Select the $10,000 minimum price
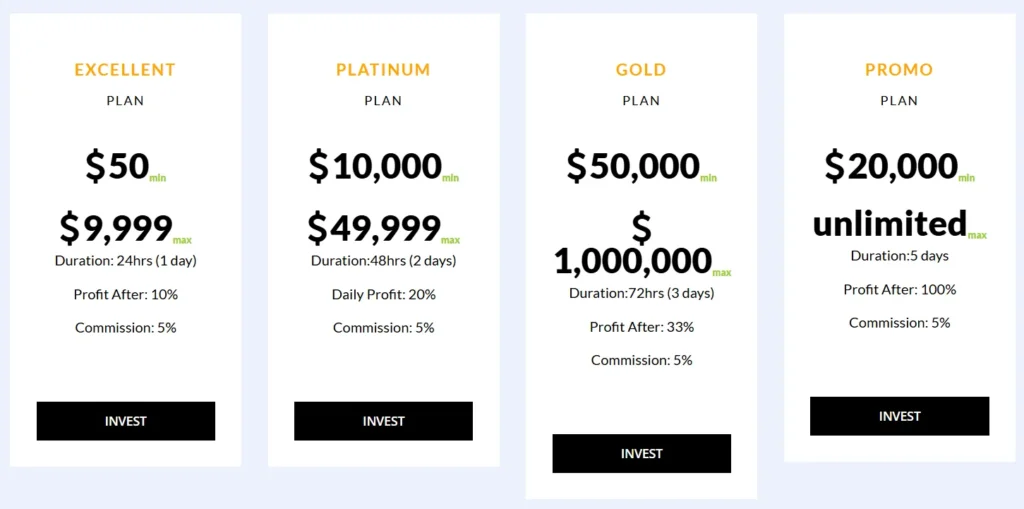 [x=375, y=166]
